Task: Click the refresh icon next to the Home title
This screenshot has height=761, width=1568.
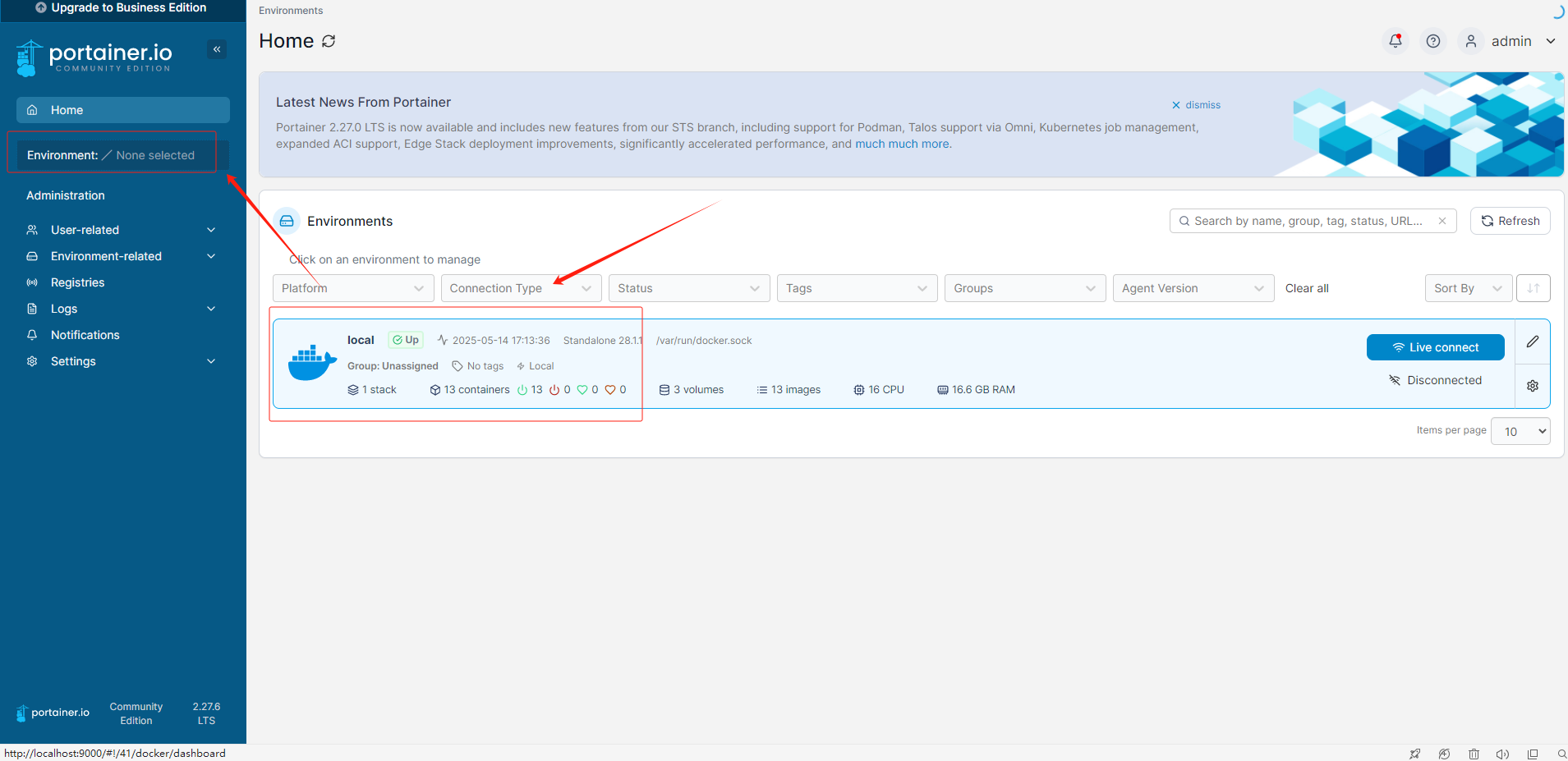Action: pos(329,41)
